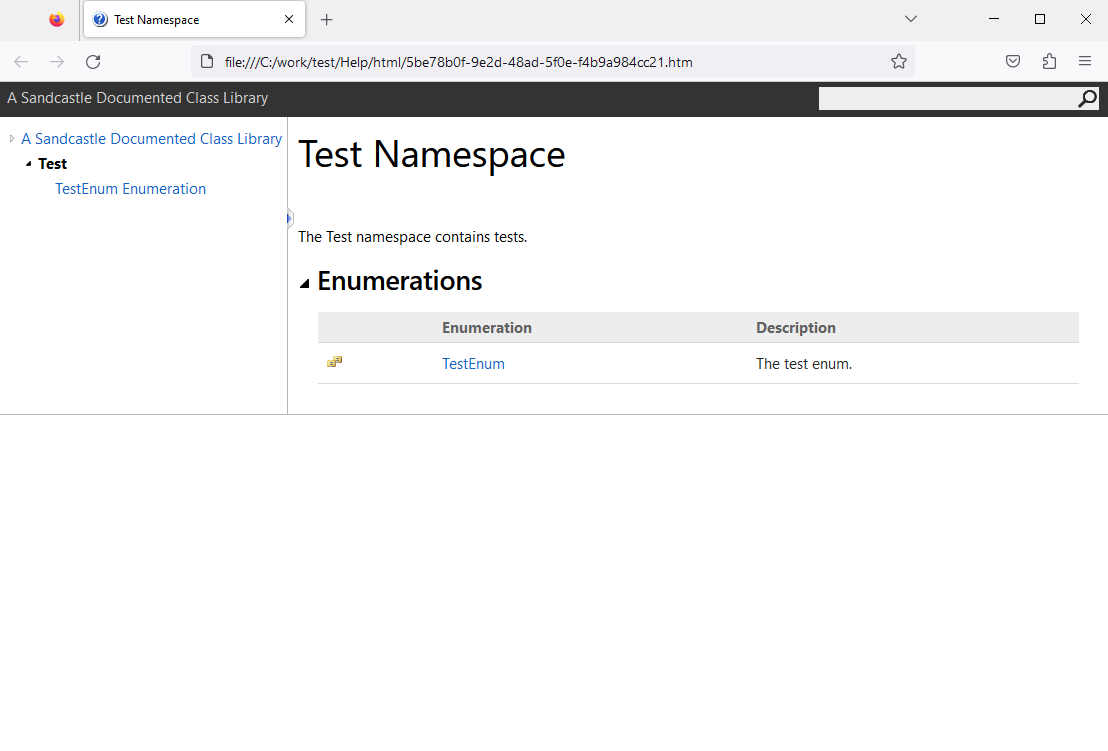The image size is (1108, 751).
Task: Open Firefox application hamburger menu
Action: tap(1085, 61)
